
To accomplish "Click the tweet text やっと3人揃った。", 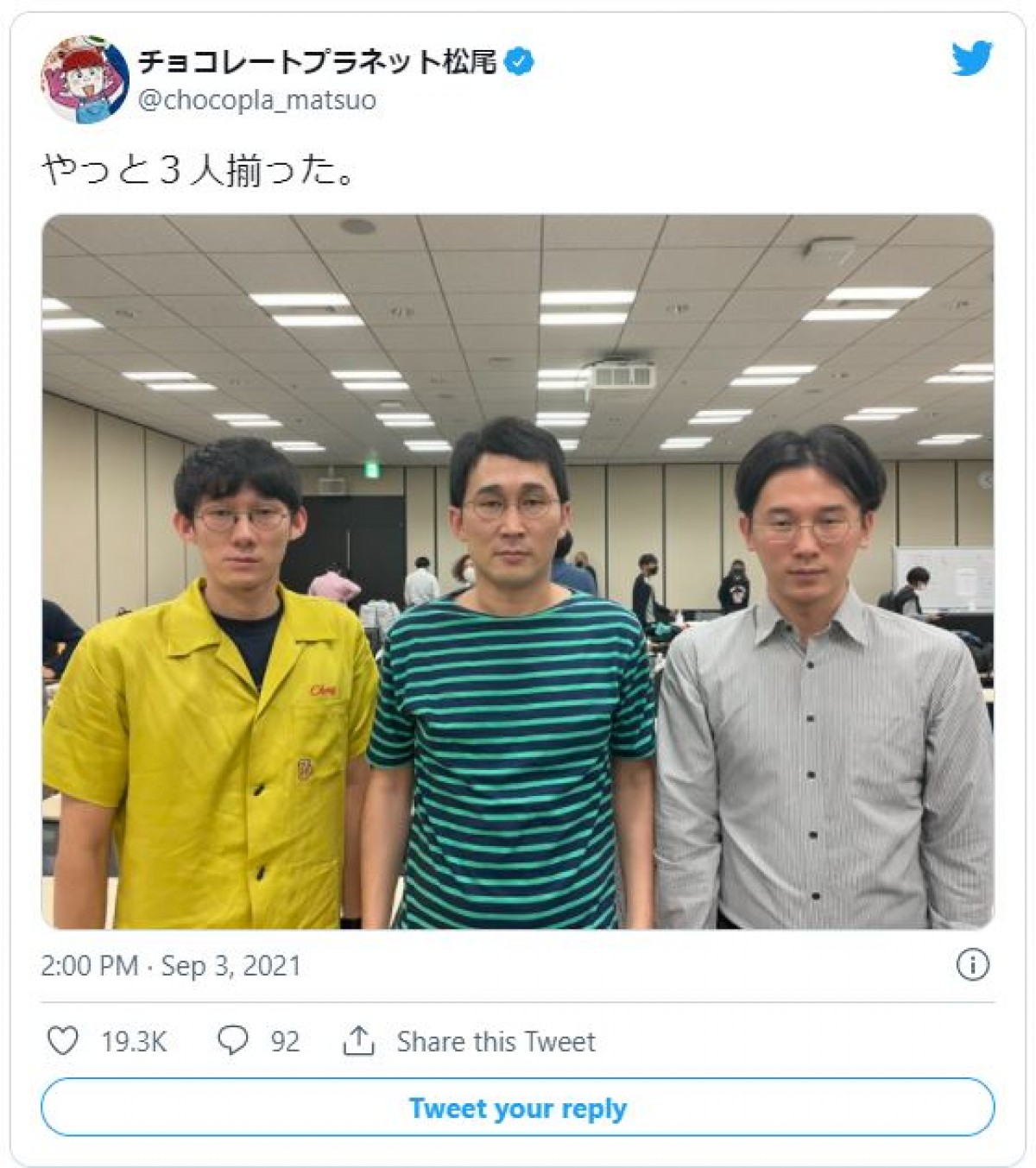I will coord(199,170).
